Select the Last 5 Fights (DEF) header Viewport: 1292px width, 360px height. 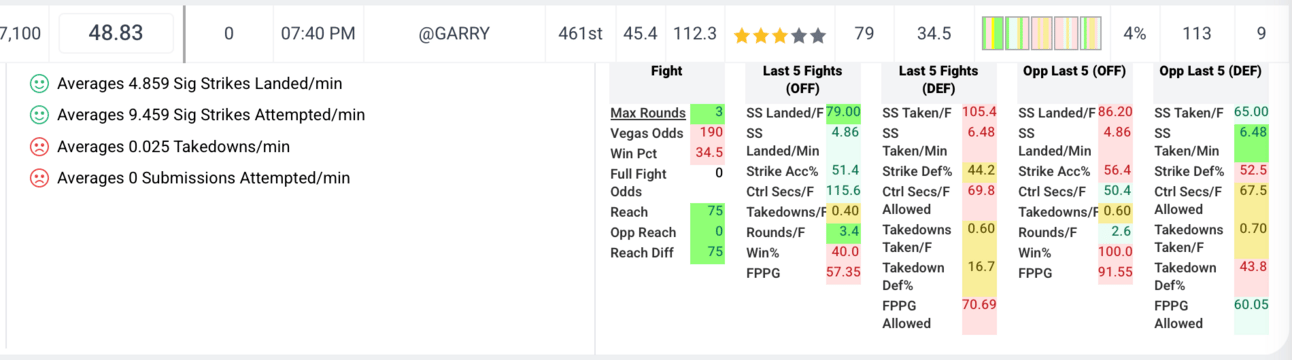tap(938, 79)
